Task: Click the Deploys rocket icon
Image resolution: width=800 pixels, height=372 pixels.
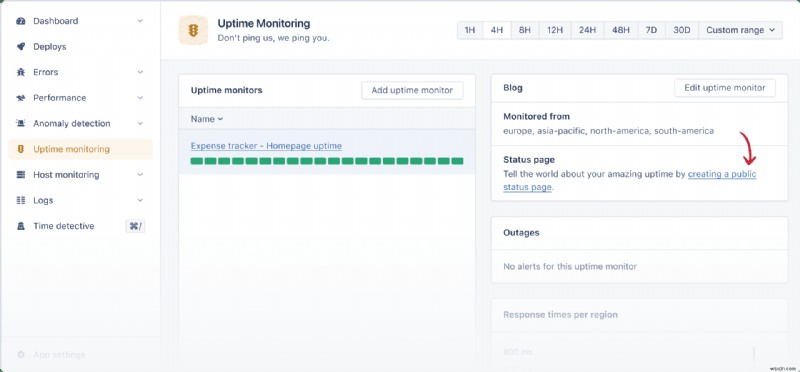Action: 21,47
